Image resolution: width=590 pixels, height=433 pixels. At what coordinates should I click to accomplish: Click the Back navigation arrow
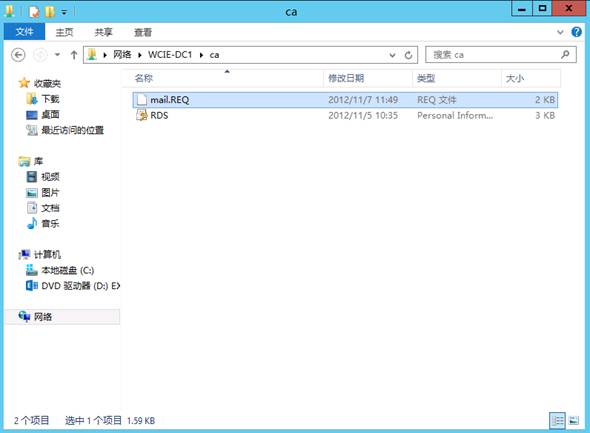click(18, 55)
